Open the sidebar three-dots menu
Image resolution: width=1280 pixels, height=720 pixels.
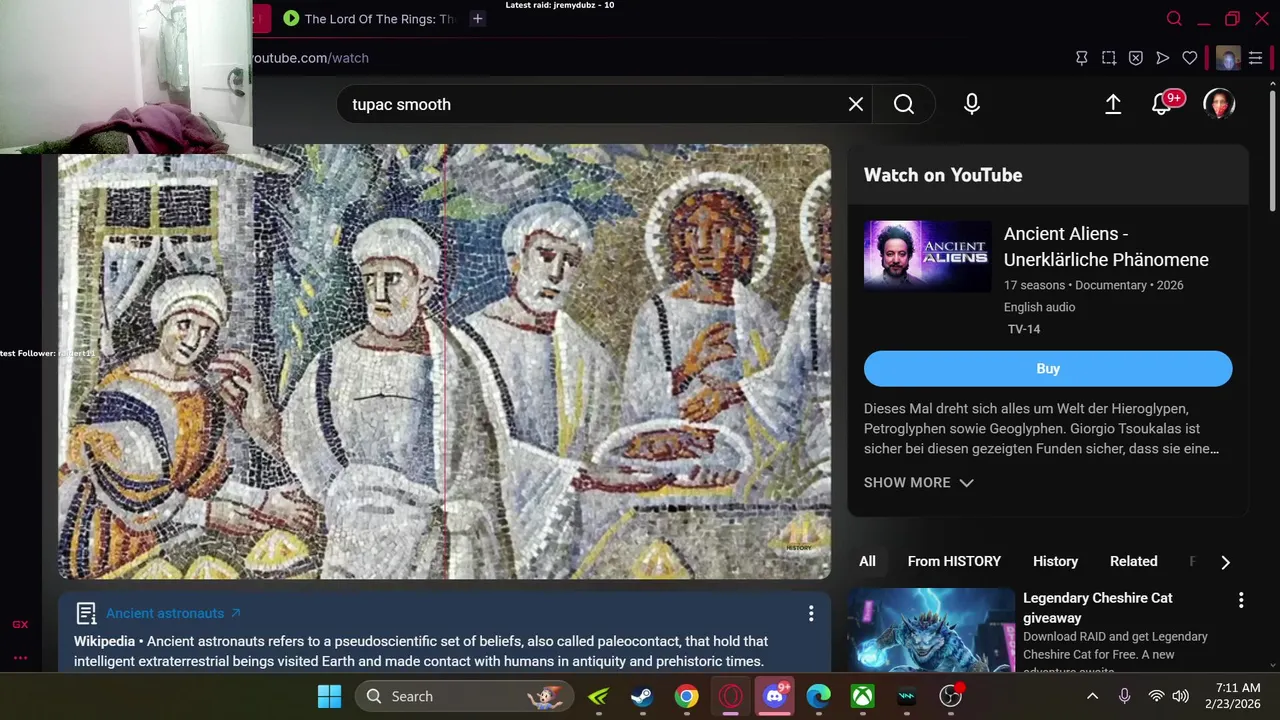20,657
